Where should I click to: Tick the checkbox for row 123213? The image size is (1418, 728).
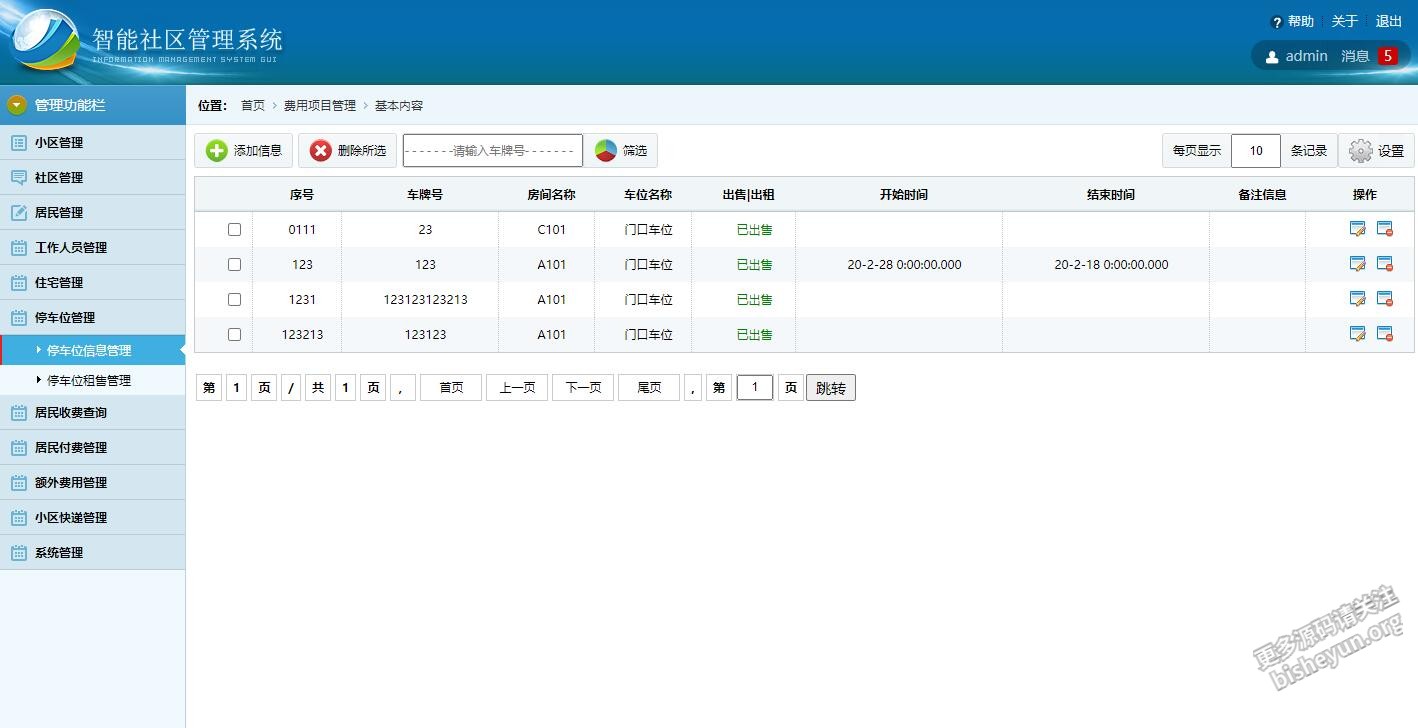[x=234, y=334]
